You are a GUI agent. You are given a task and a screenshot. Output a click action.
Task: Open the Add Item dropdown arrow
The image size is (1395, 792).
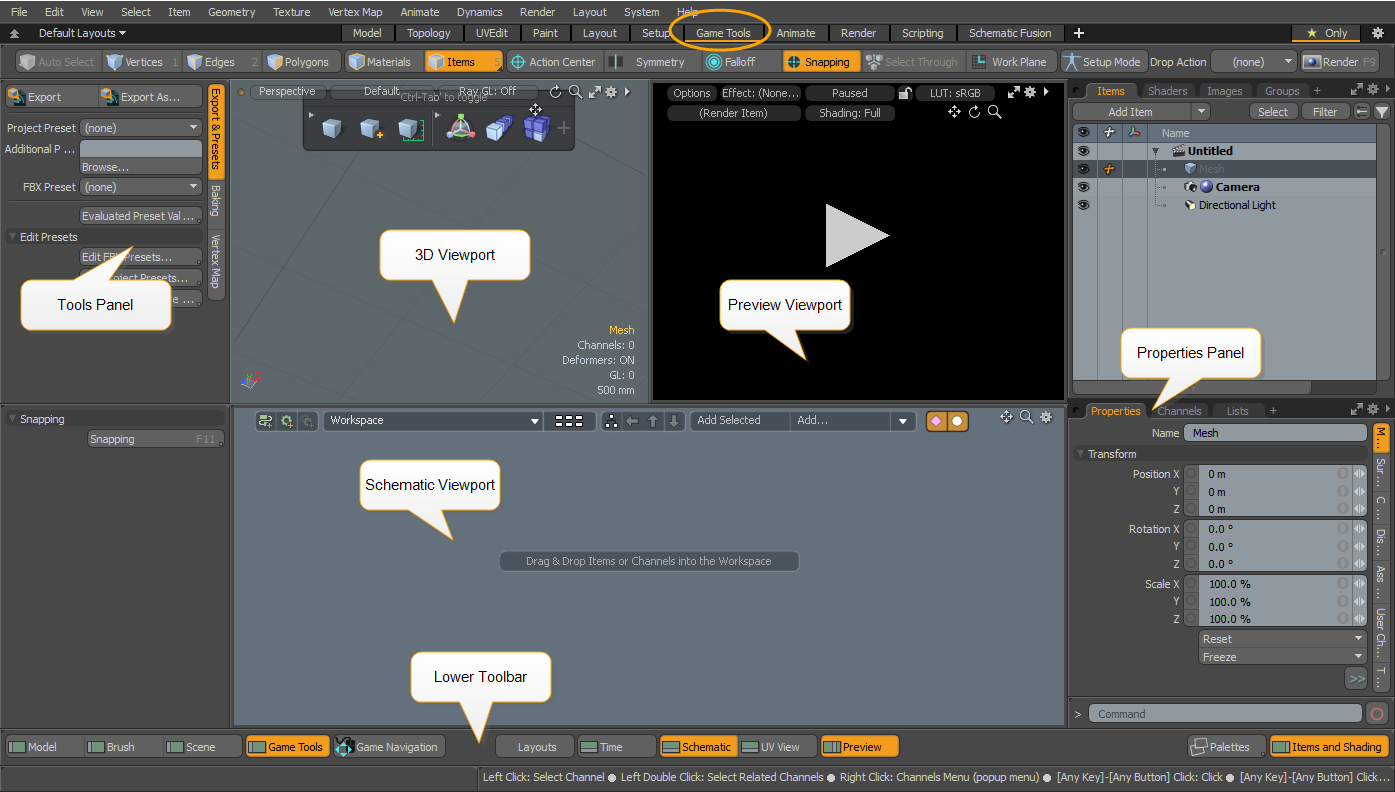(1201, 112)
